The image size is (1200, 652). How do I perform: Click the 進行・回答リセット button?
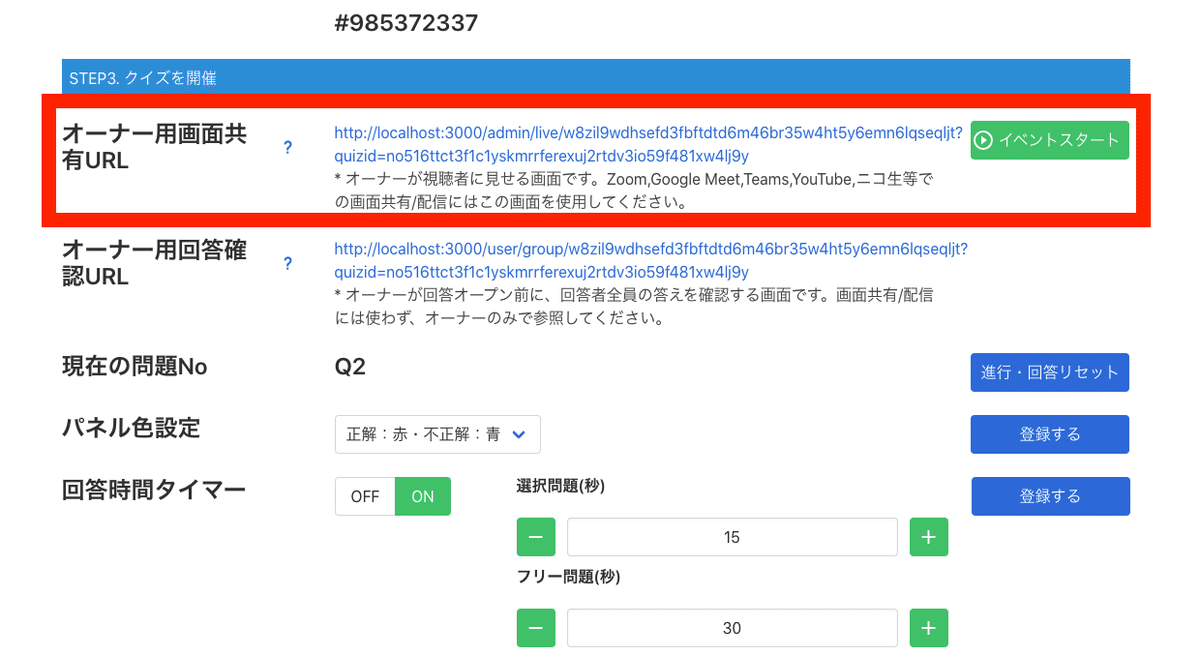pyautogui.click(x=1049, y=372)
